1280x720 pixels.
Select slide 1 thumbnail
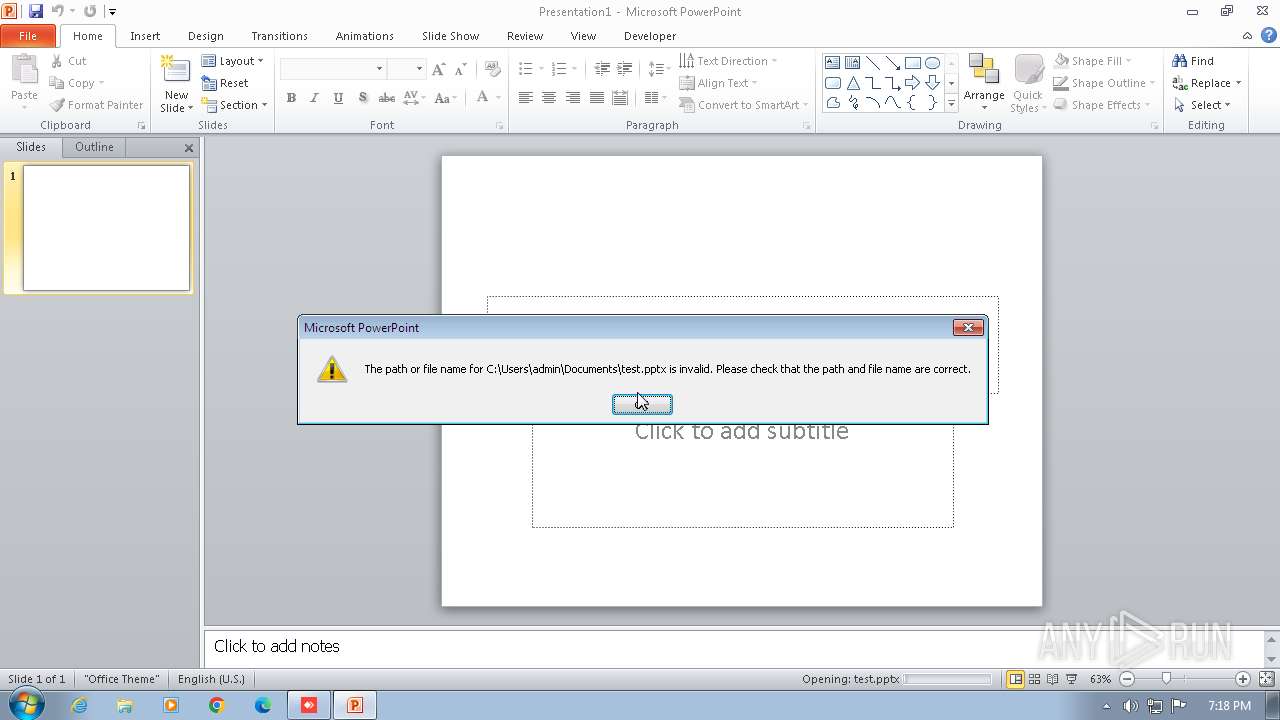[x=106, y=228]
